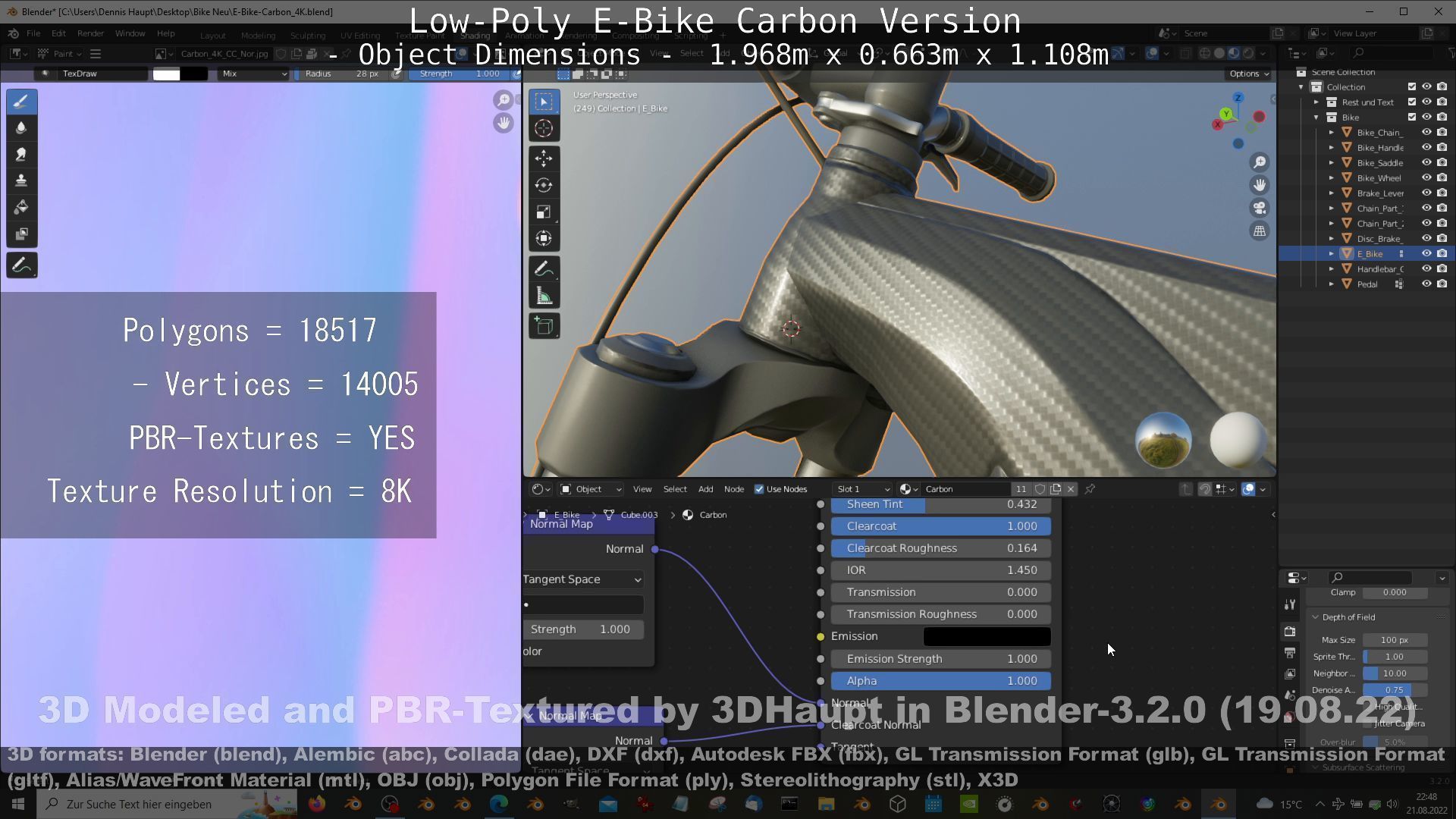The height and width of the screenshot is (819, 1456).
Task: Toggle visibility eye for Pedal object
Action: [x=1426, y=284]
